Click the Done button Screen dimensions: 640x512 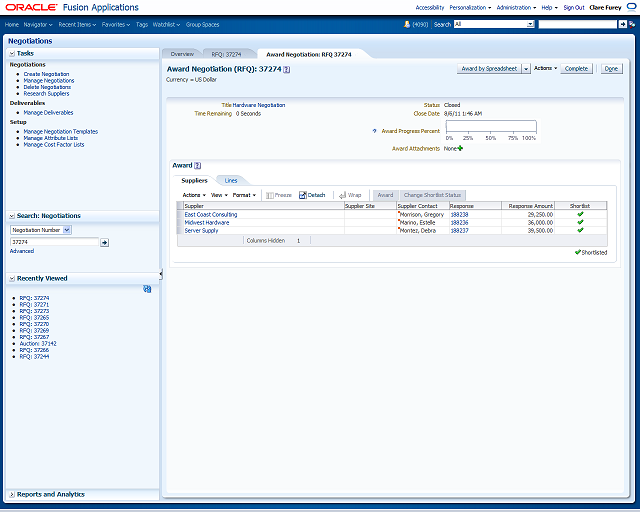pos(611,69)
